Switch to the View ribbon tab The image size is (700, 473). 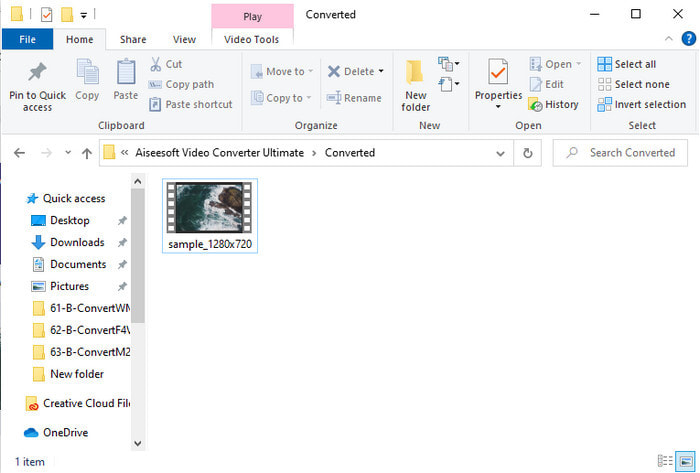point(184,40)
